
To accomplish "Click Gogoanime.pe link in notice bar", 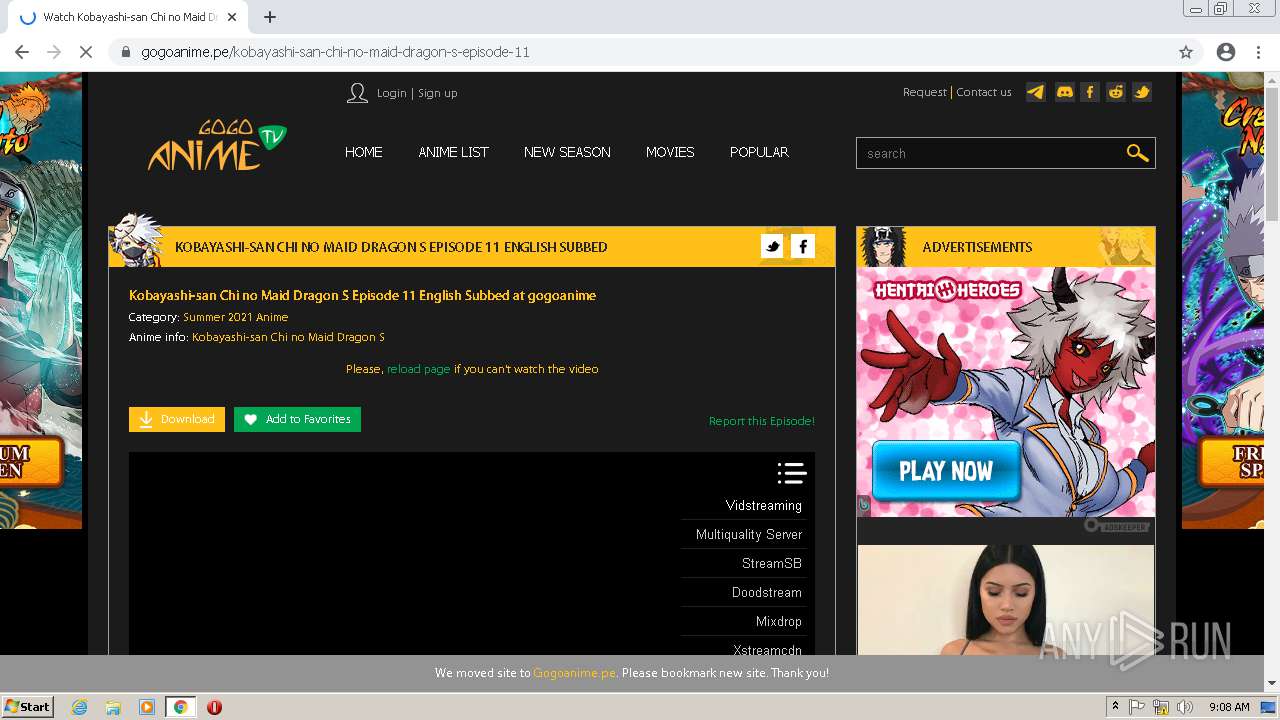I will click(574, 673).
